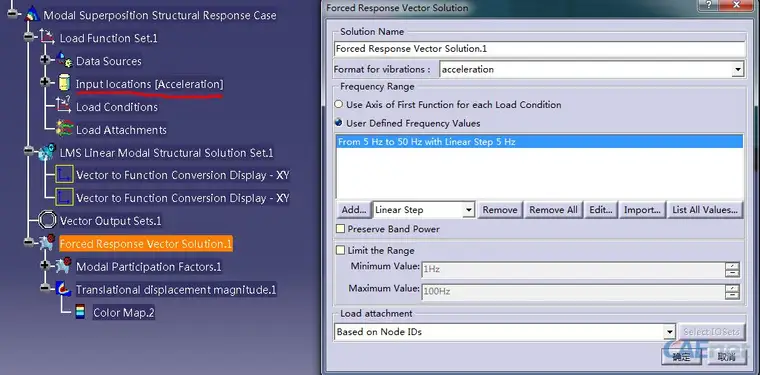
Task: Select LMS Linear Modal Structural Solution Set.1 label
Action: point(166,153)
